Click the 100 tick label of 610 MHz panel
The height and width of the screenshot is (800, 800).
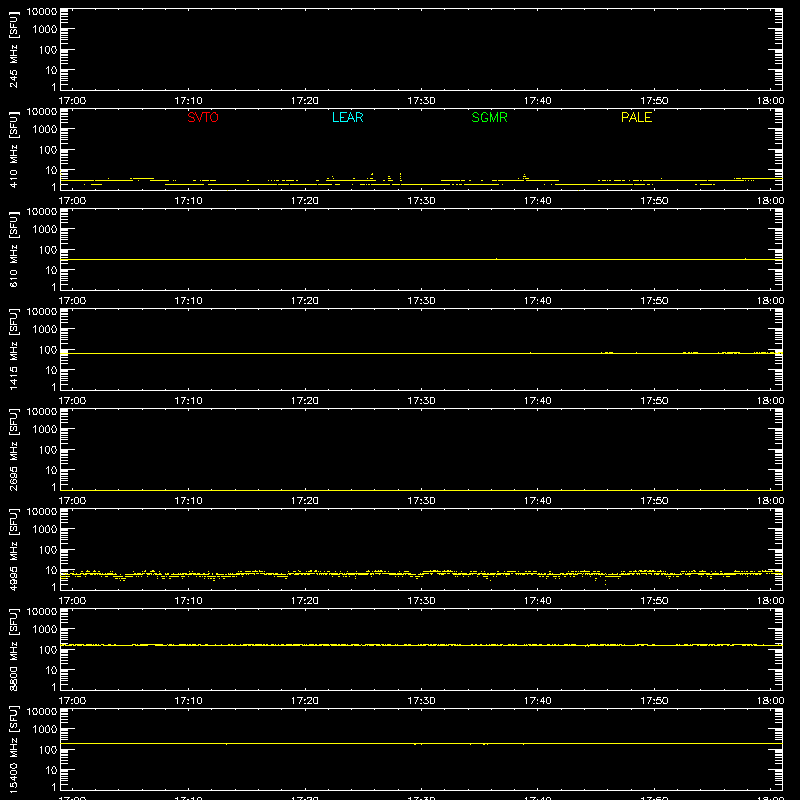point(47,250)
